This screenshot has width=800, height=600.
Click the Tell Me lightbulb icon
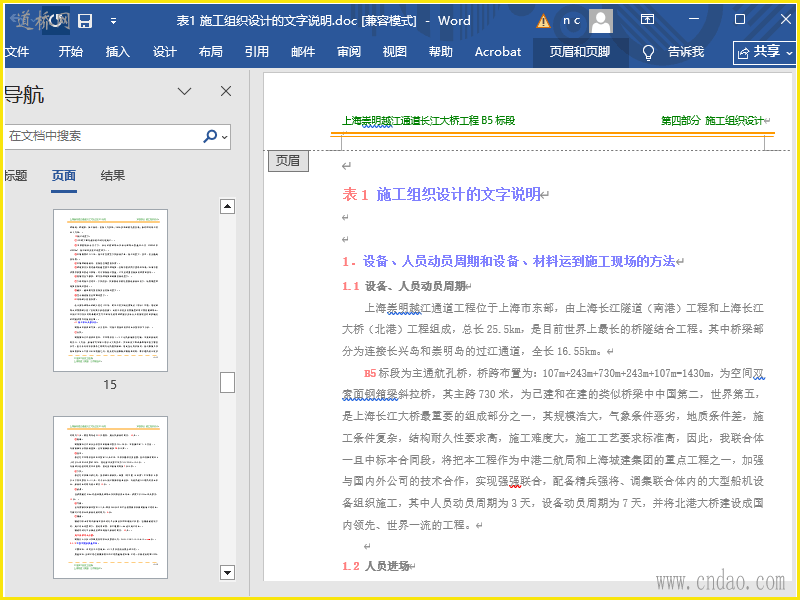tap(648, 52)
